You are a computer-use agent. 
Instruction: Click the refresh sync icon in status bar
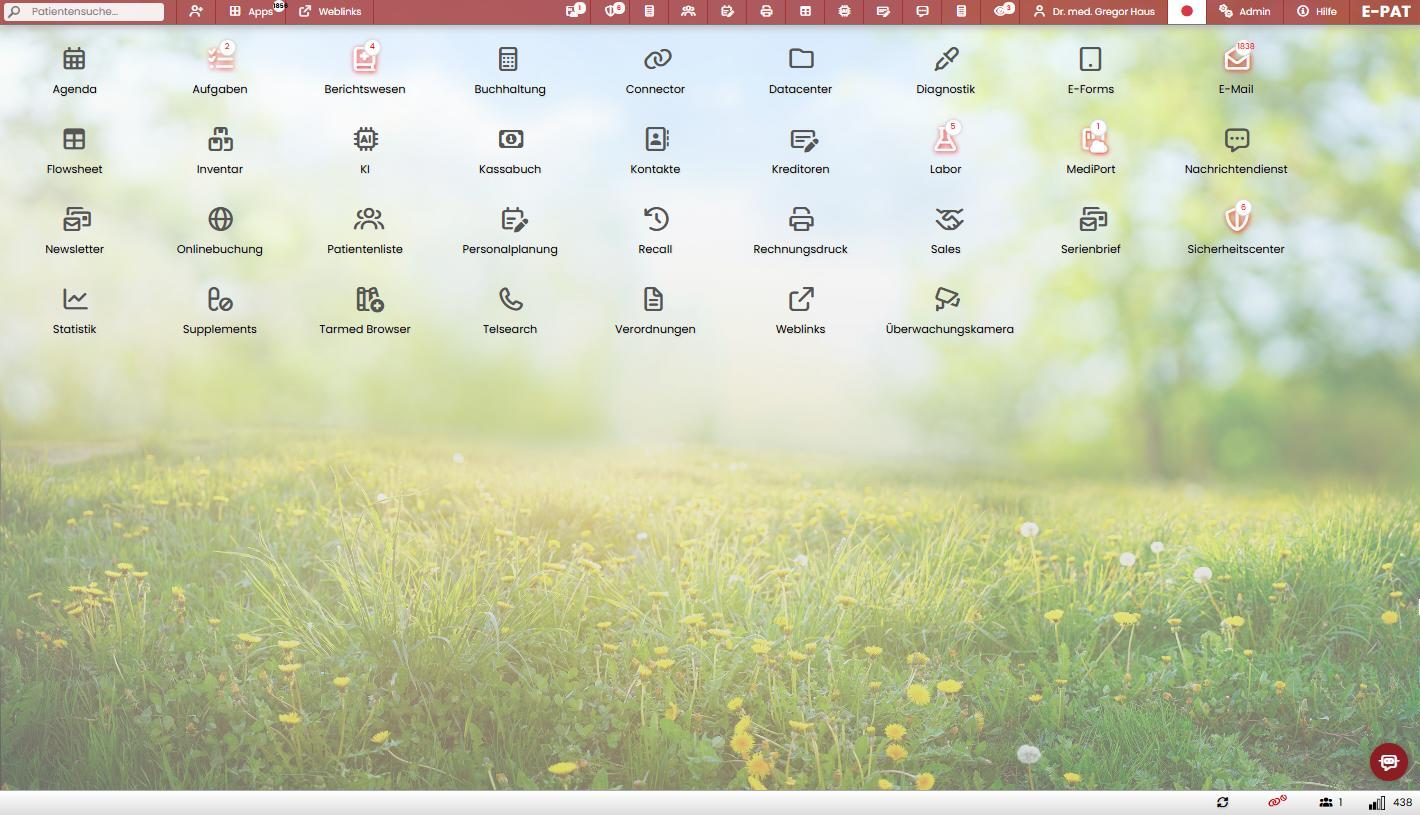coord(1222,802)
